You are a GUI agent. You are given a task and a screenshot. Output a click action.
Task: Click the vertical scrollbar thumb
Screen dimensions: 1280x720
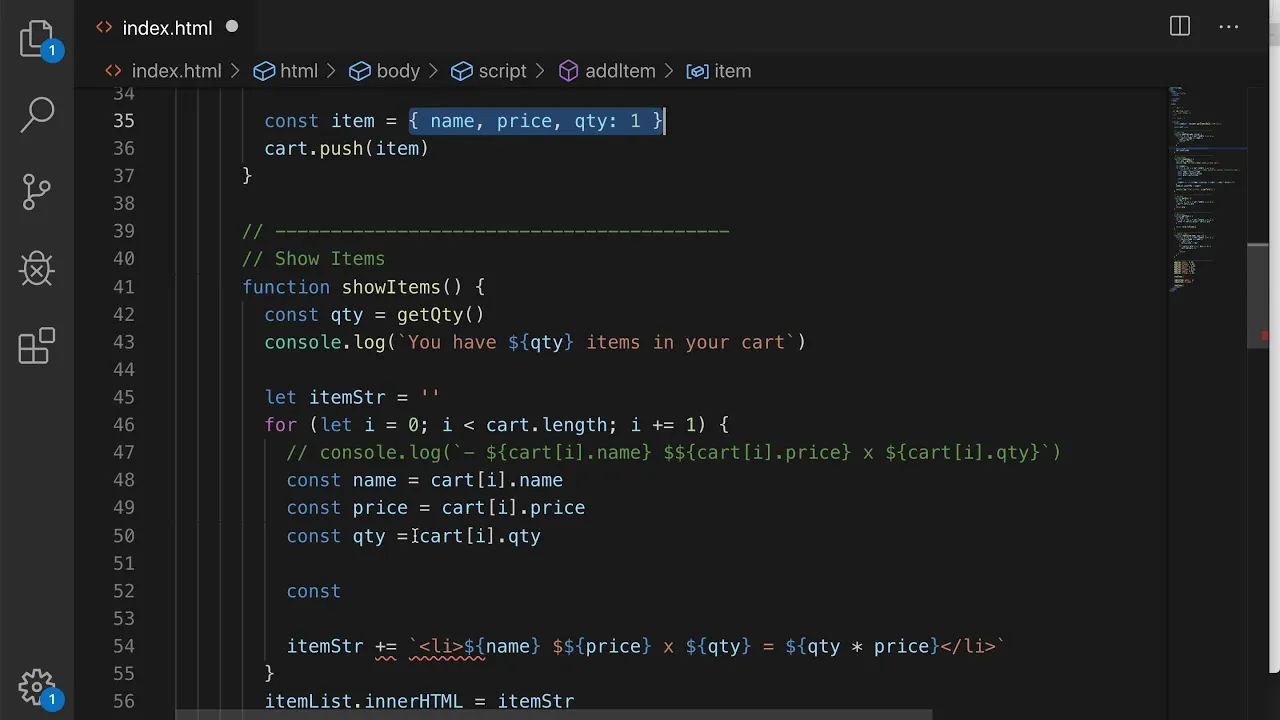pyautogui.click(x=1258, y=296)
